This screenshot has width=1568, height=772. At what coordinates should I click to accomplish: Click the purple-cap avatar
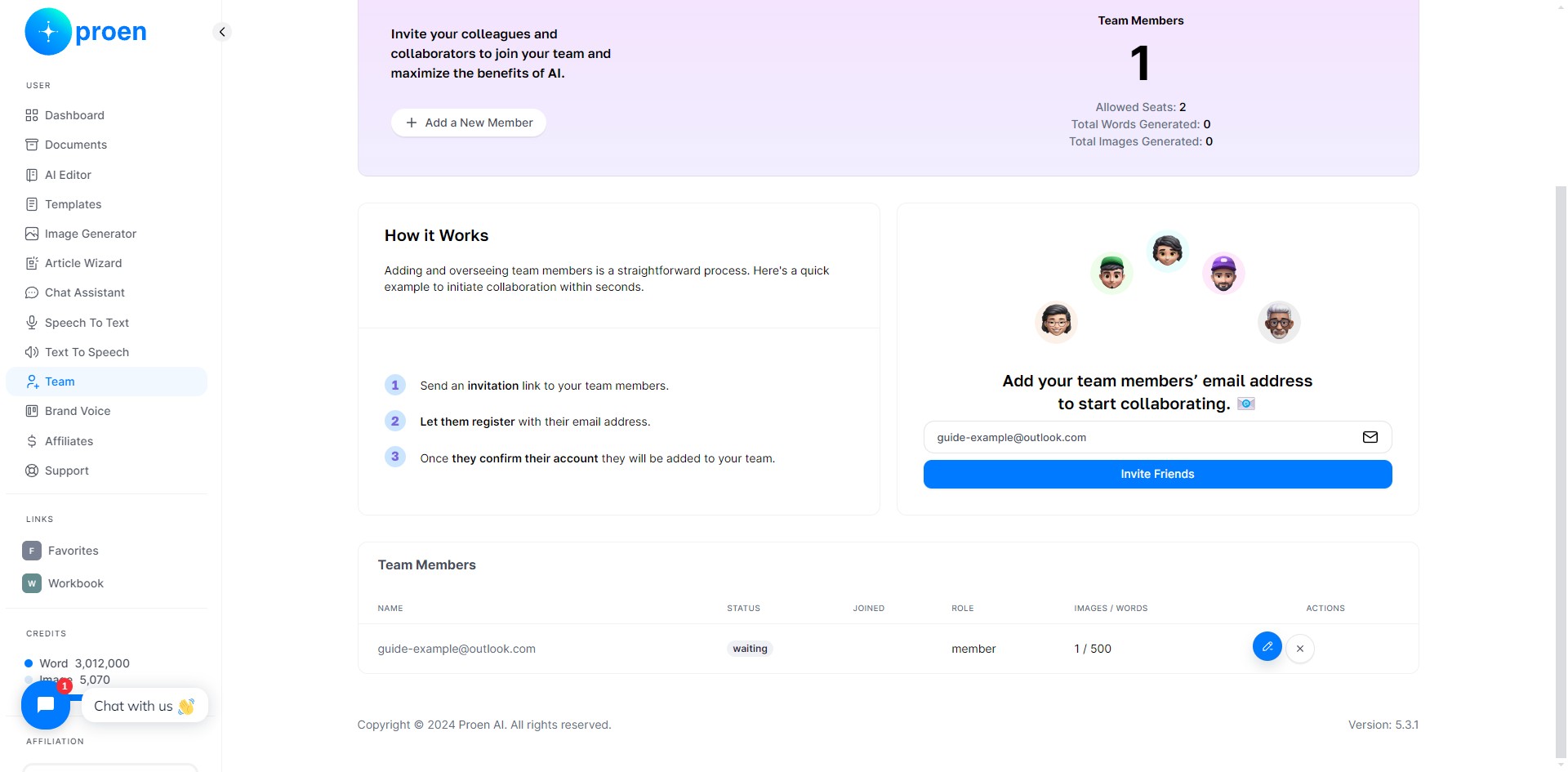click(1223, 272)
